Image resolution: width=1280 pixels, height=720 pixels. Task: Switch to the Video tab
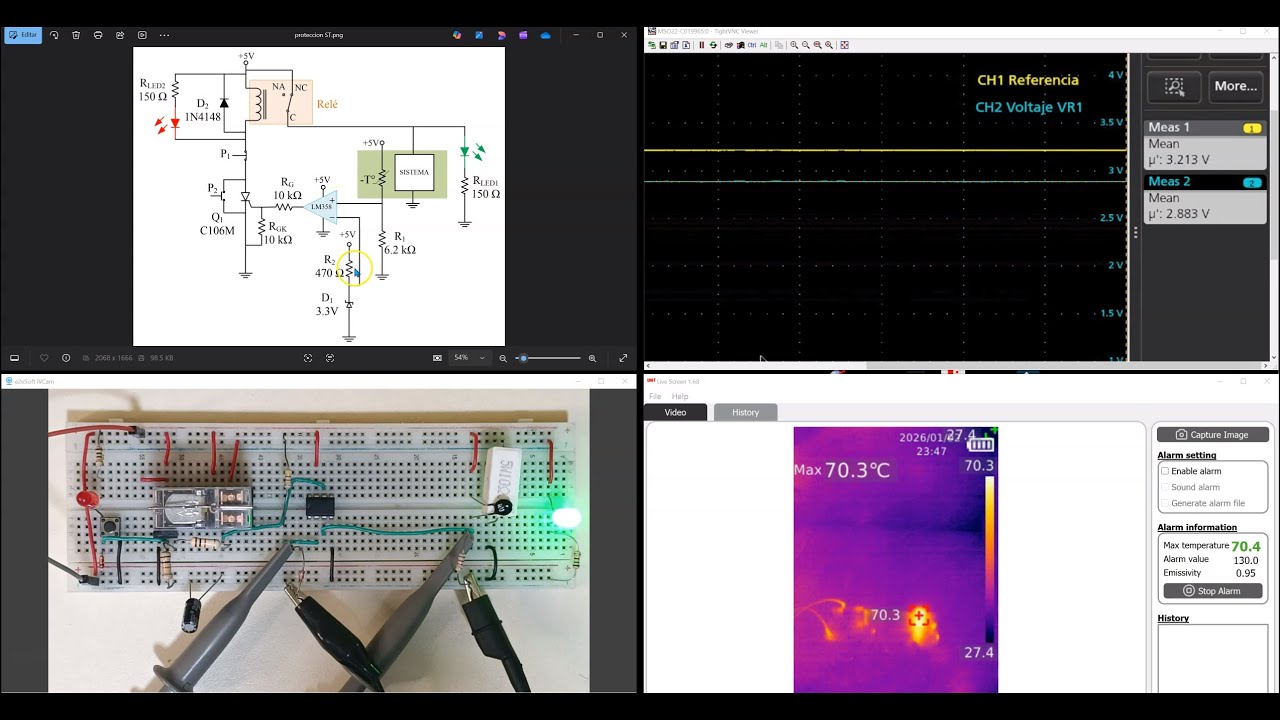point(675,412)
